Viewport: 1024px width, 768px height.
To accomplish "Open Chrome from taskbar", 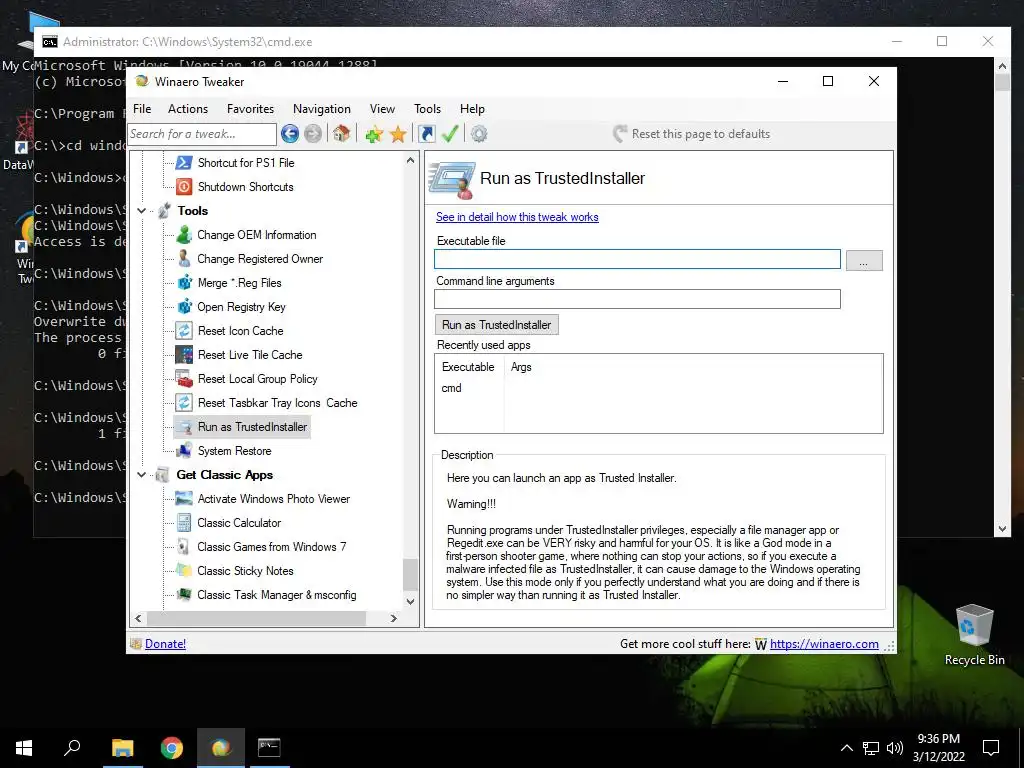I will pyautogui.click(x=172, y=748).
